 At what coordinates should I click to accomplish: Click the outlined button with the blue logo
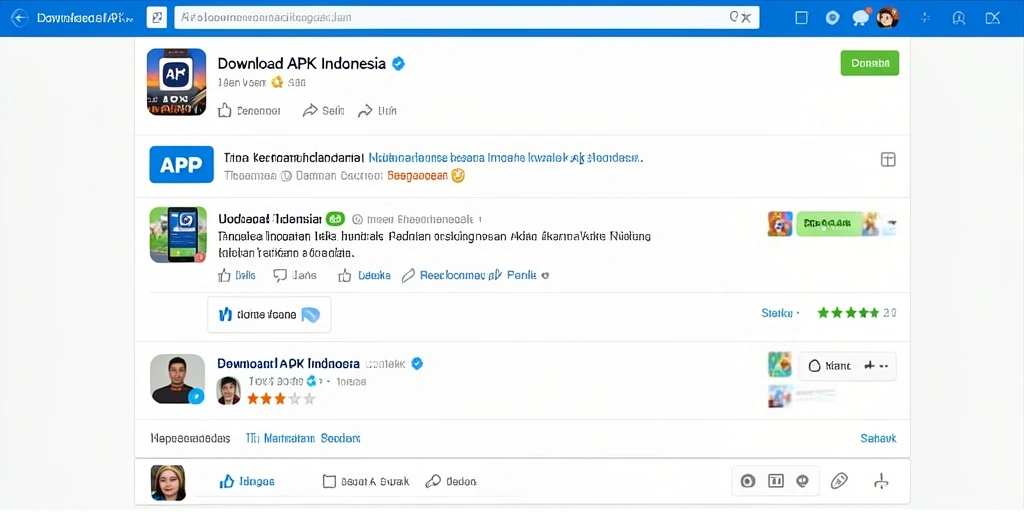(x=269, y=315)
